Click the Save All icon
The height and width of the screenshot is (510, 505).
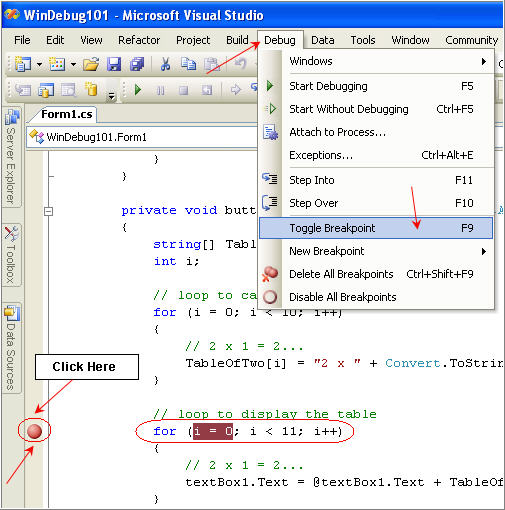click(137, 64)
